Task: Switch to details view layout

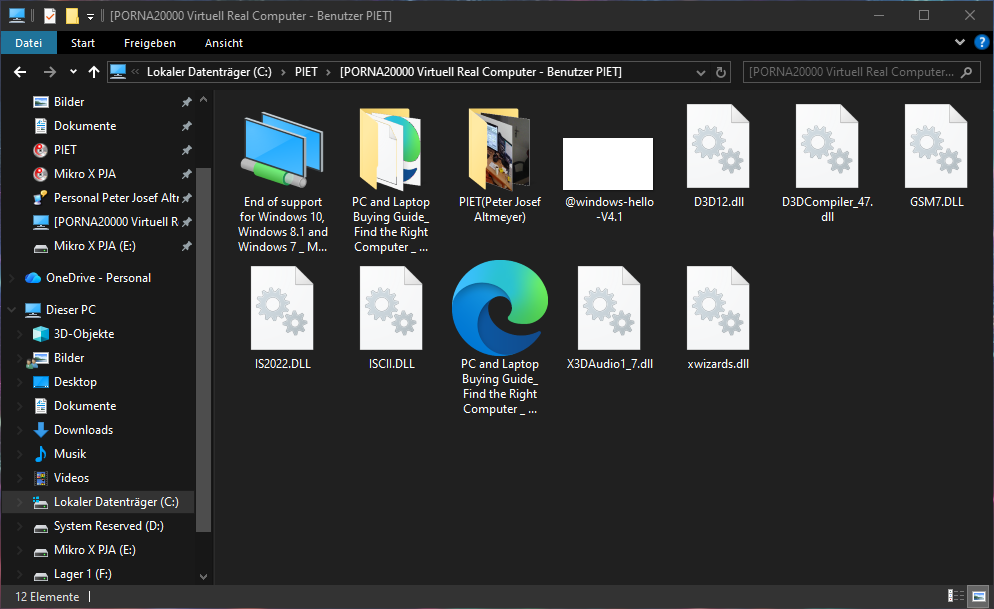Action: click(x=956, y=596)
